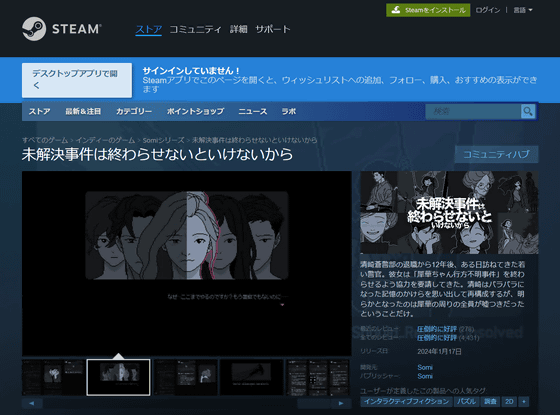Click the デスクトップアプリで開く button
The height and width of the screenshot is (415, 560).
click(x=77, y=80)
